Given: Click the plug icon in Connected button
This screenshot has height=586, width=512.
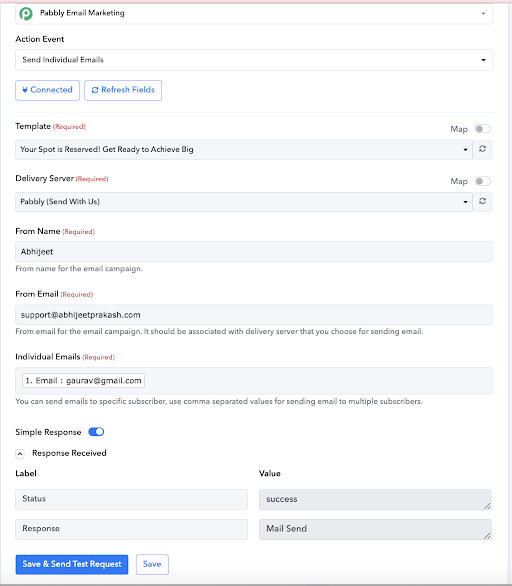Looking at the screenshot, I should pos(25,90).
